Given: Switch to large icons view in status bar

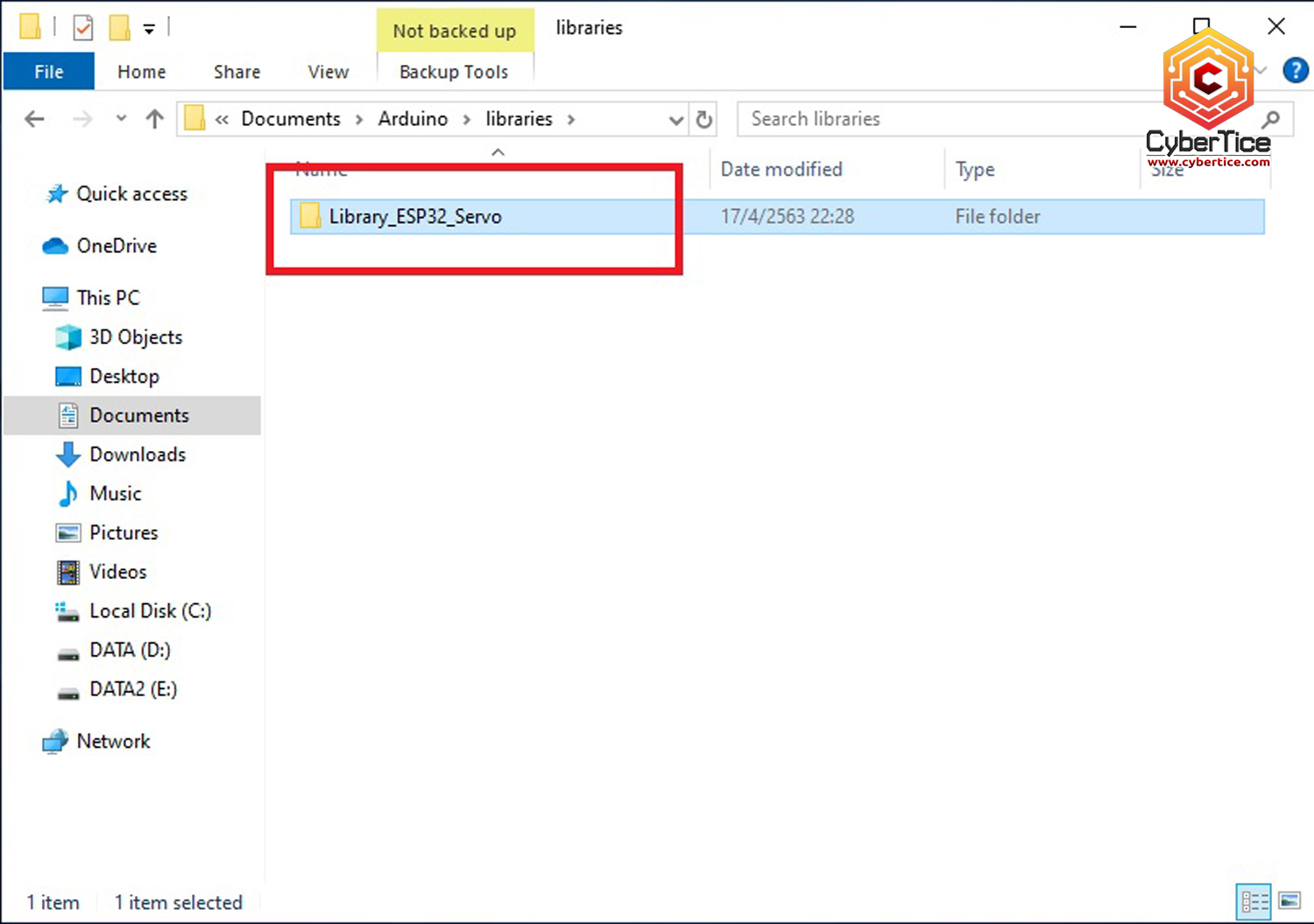Looking at the screenshot, I should pos(1289,900).
